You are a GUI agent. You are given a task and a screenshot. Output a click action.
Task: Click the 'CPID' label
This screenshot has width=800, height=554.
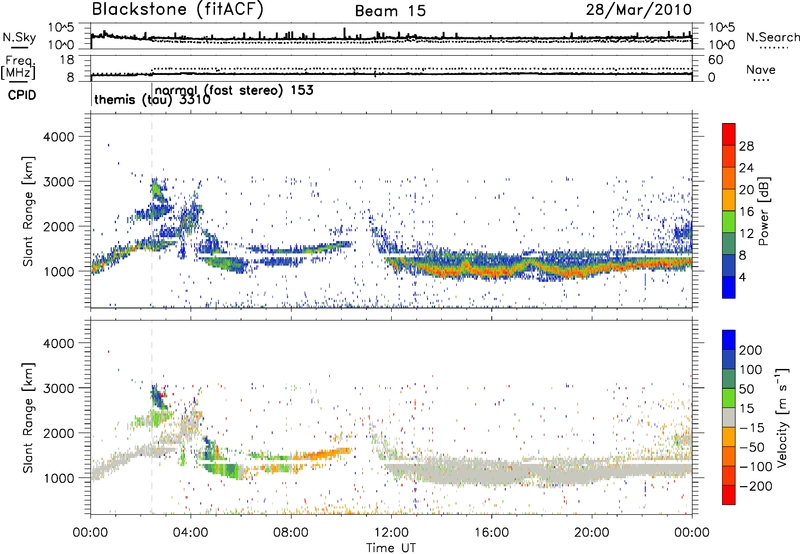coord(22,95)
